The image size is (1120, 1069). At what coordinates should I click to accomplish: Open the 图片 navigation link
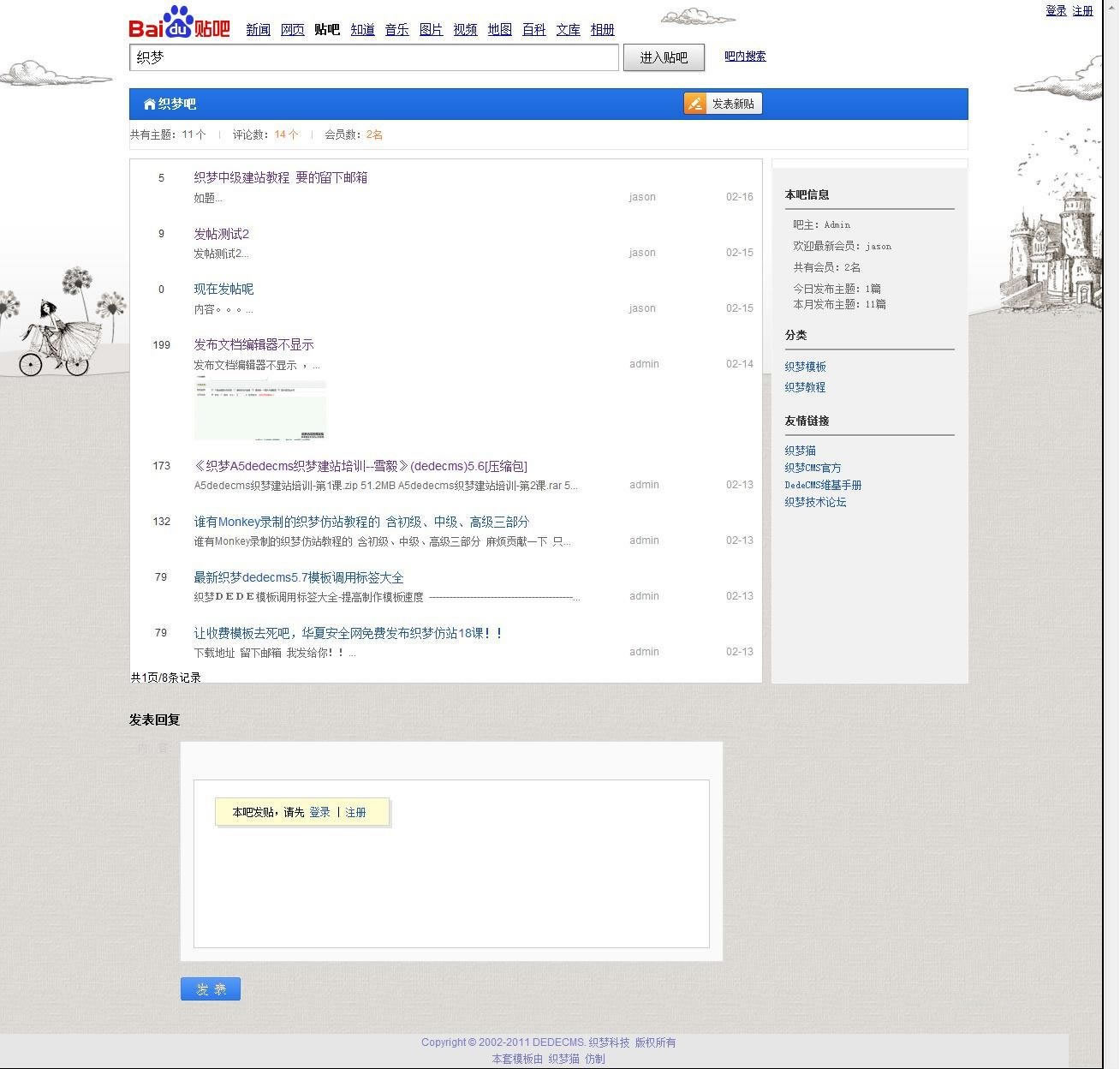coord(431,30)
